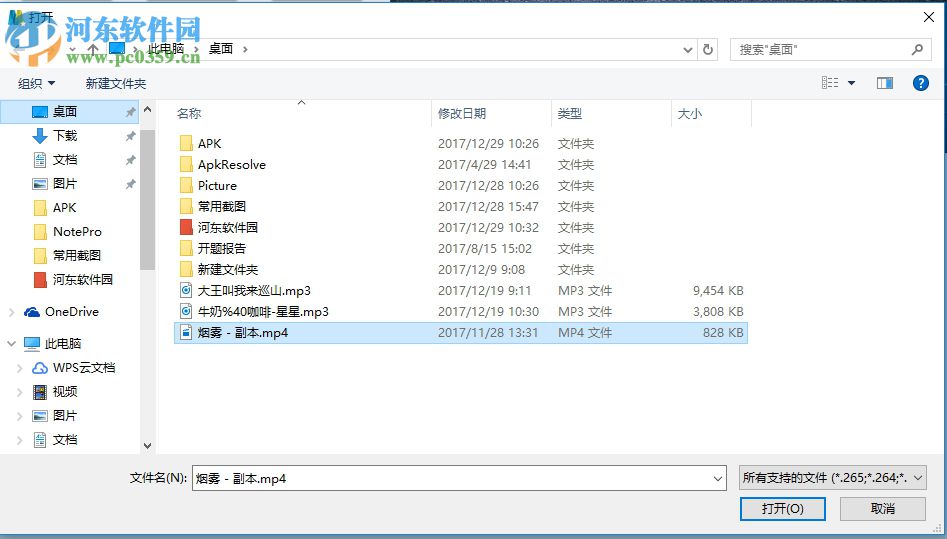
Task: Expand the OneDrive tree node
Action: point(11,312)
